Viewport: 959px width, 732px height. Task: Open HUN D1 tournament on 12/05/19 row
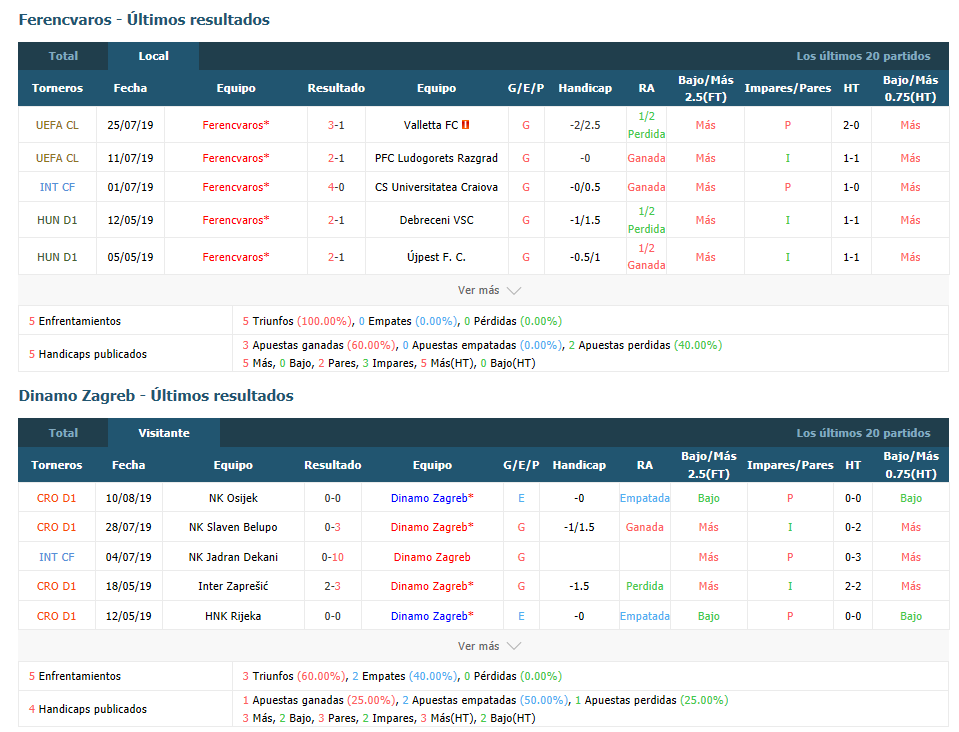[x=57, y=220]
